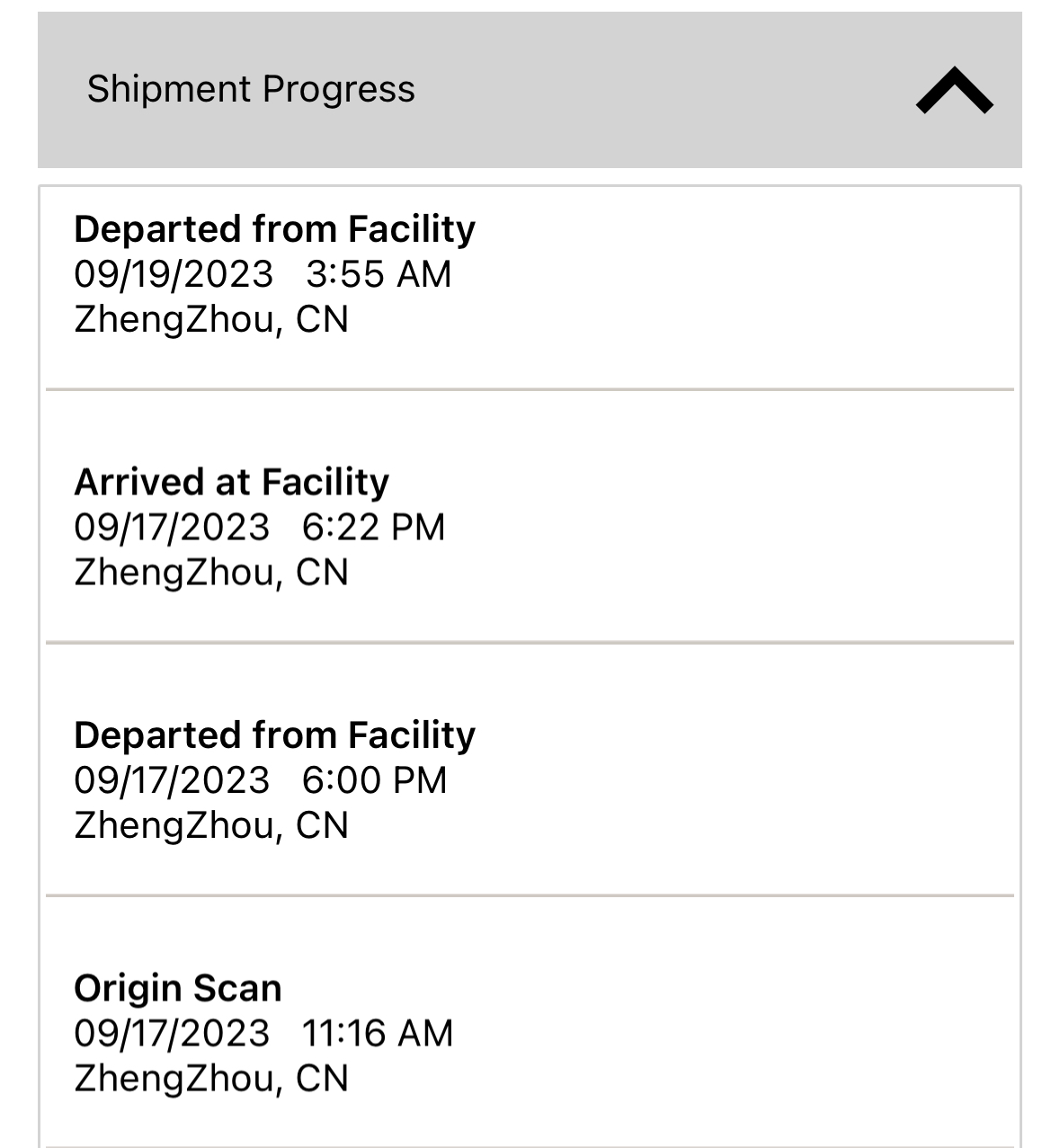Image resolution: width=1060 pixels, height=1148 pixels.
Task: Select ZhengZhou, CN under the 6:00 PM departure
Action: (211, 825)
